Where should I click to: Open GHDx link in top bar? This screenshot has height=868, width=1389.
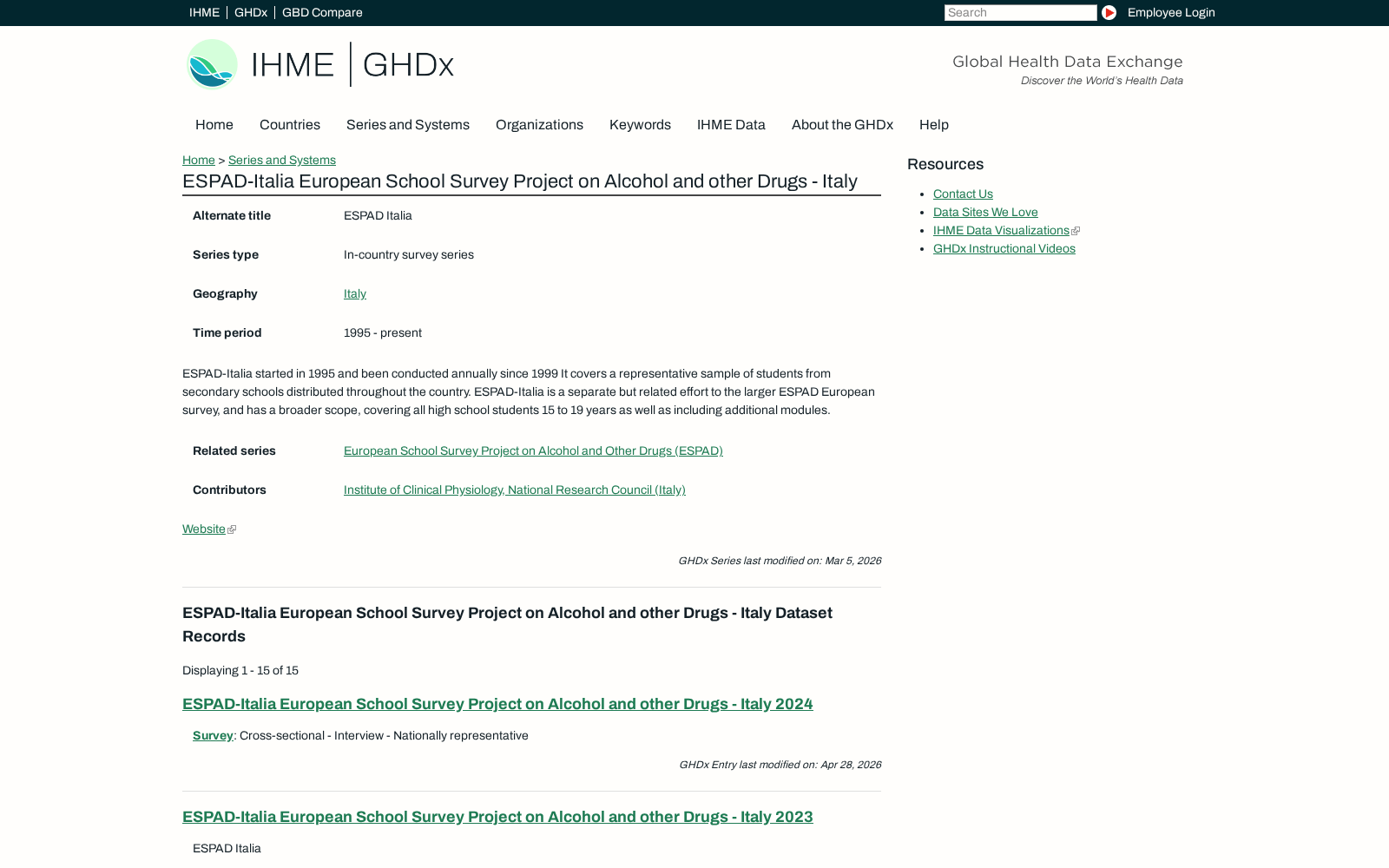[x=251, y=12]
